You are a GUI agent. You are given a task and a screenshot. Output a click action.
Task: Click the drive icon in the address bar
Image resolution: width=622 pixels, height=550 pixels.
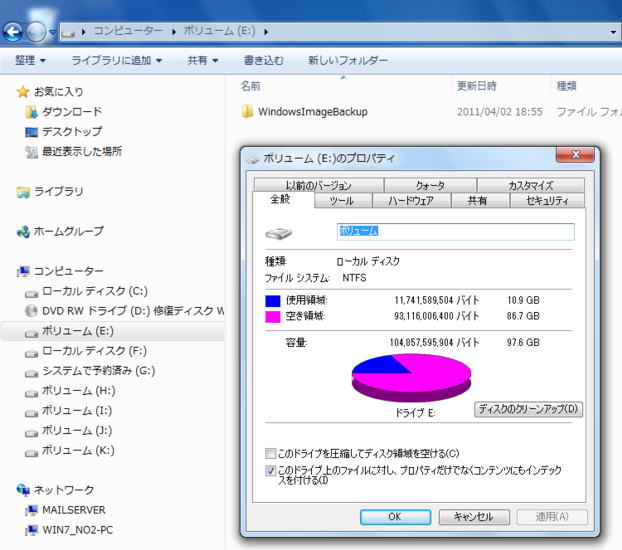(x=68, y=33)
